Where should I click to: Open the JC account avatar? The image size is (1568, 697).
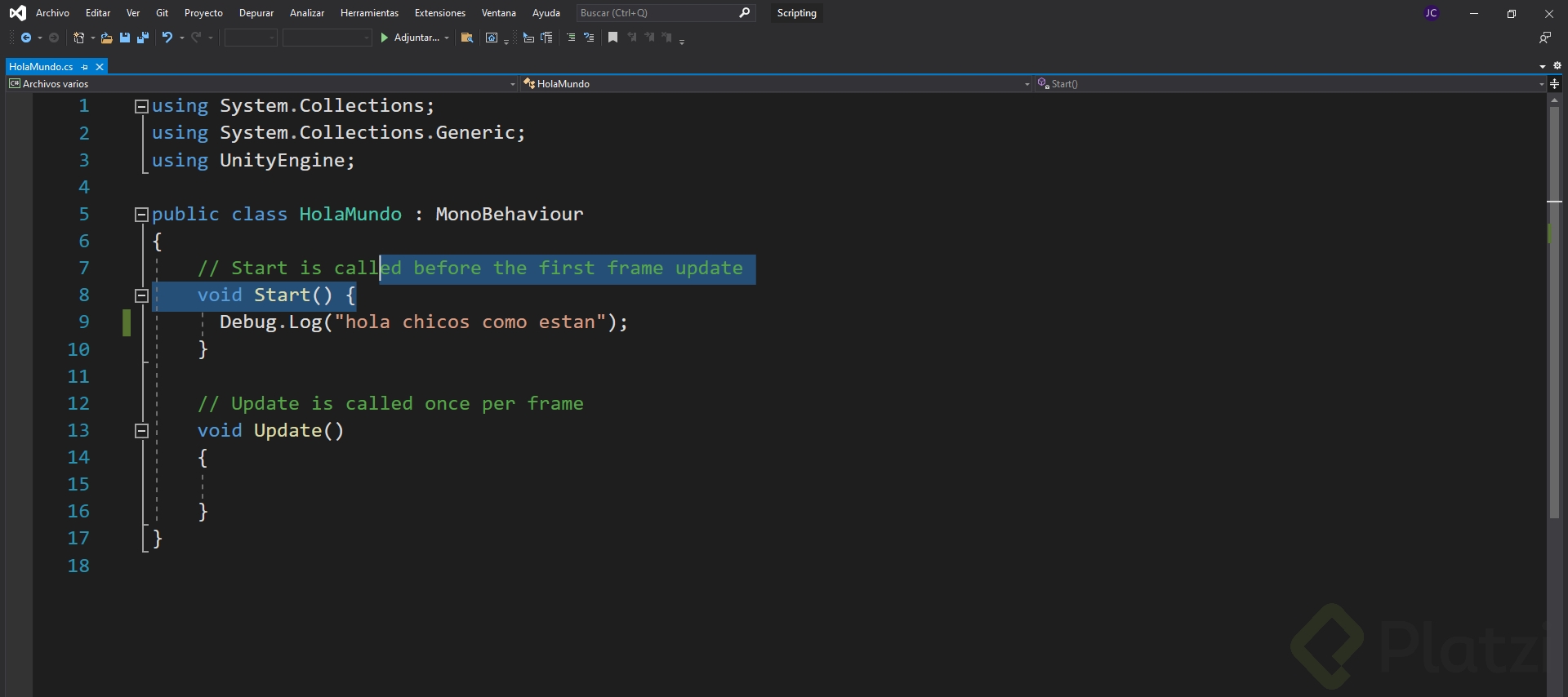coord(1431,13)
